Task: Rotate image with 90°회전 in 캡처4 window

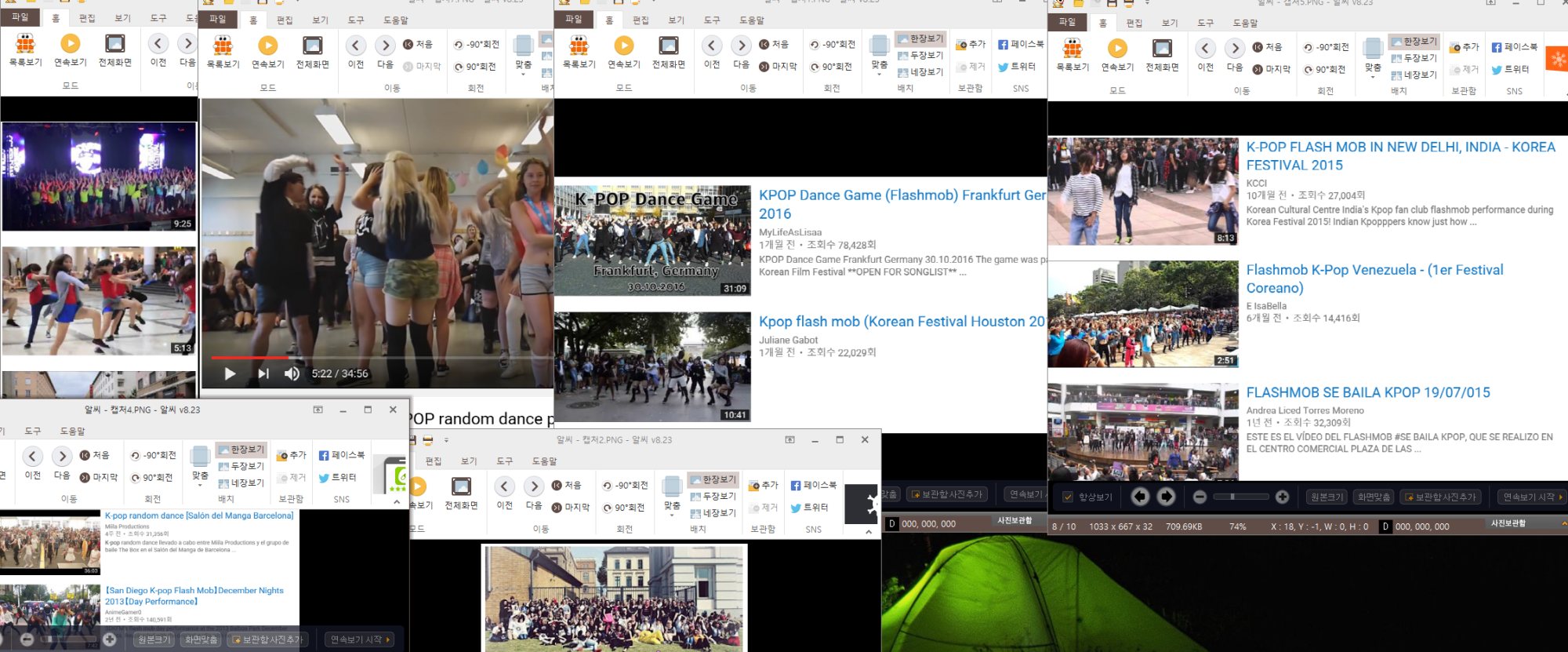Action: tap(152, 477)
